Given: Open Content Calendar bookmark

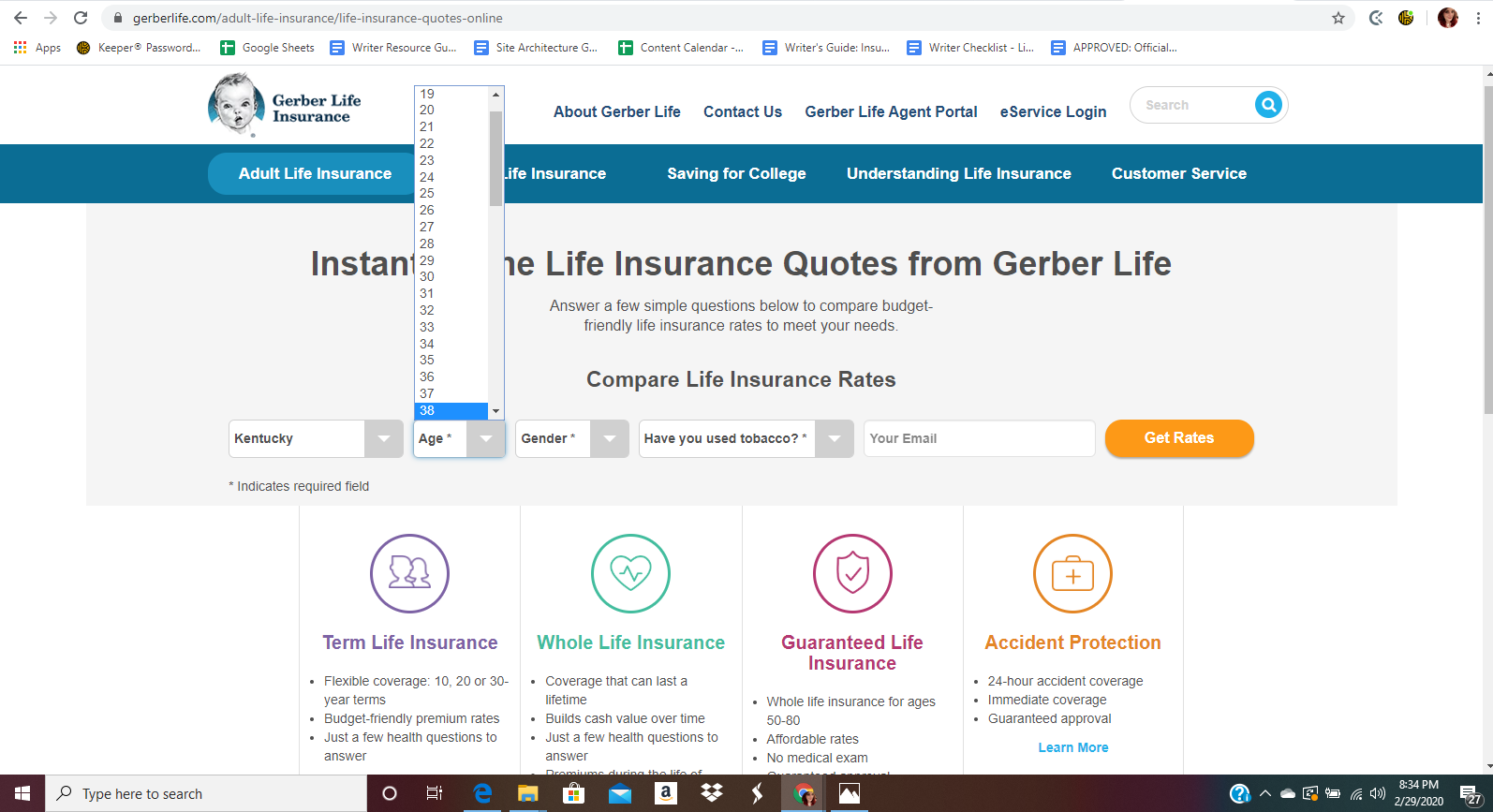Looking at the screenshot, I should [x=681, y=48].
